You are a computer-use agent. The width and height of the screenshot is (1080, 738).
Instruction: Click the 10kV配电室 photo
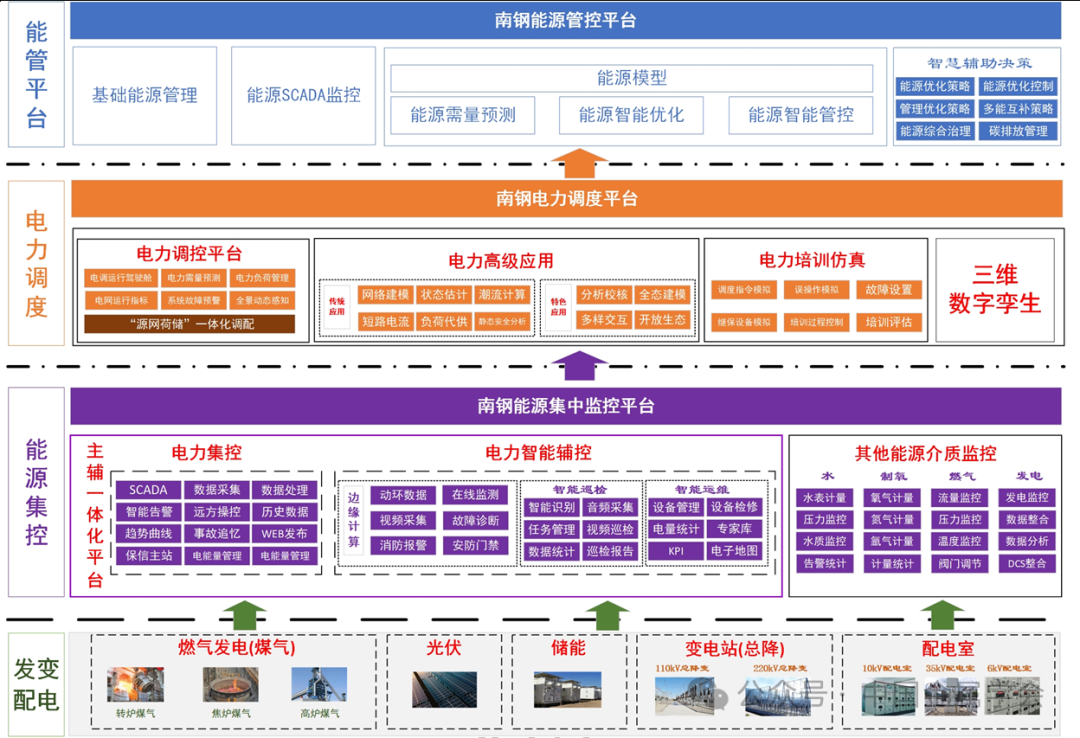[889, 695]
